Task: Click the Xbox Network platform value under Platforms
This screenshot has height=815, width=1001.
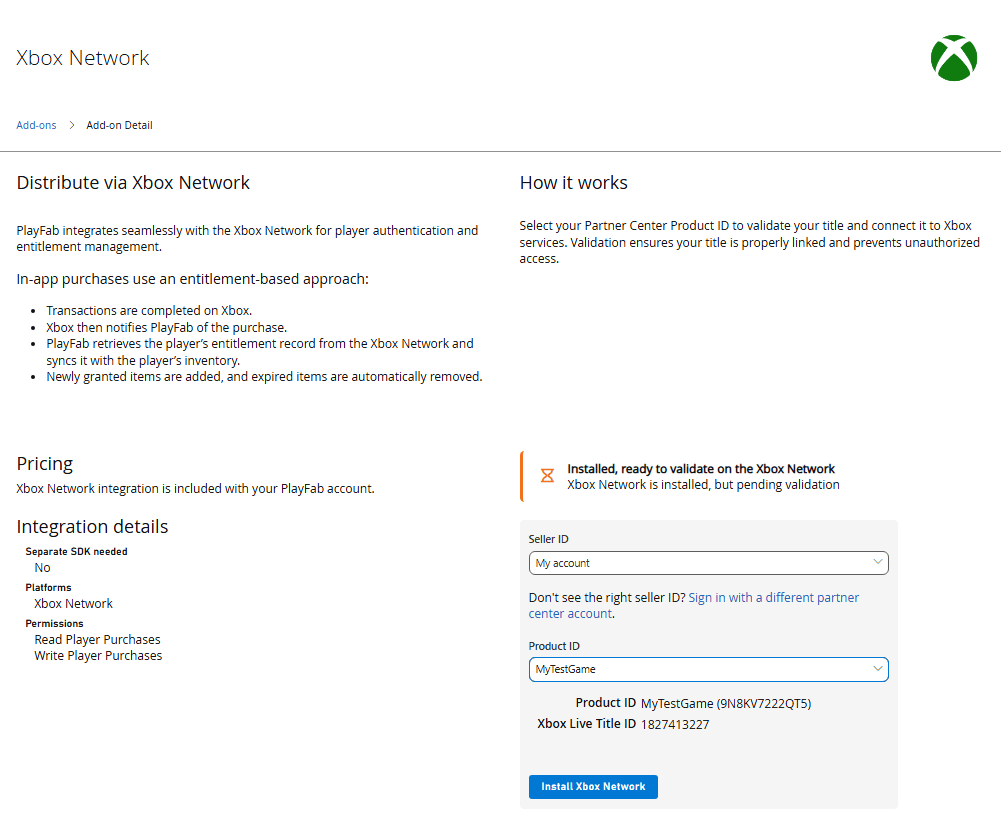Action: [x=73, y=604]
